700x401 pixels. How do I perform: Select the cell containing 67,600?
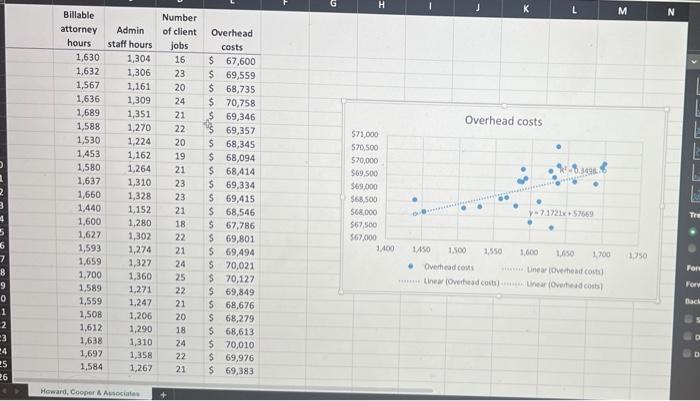[232, 61]
